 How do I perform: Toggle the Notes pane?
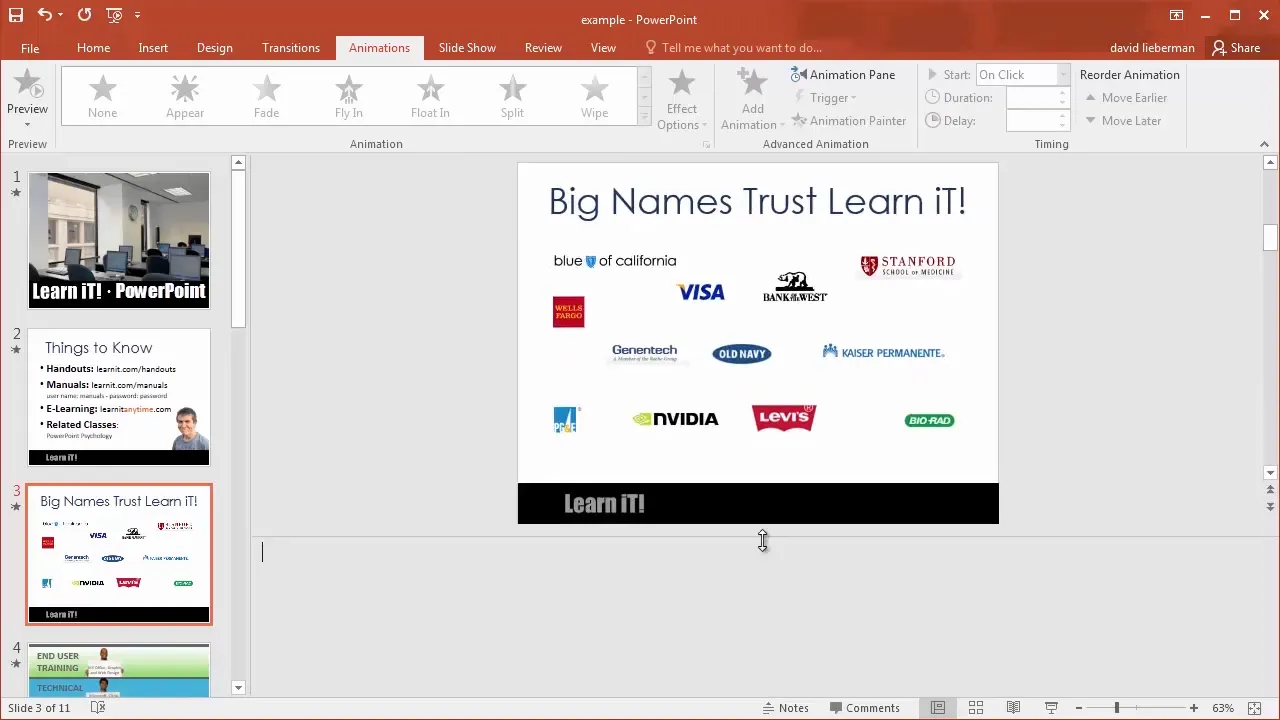point(784,708)
